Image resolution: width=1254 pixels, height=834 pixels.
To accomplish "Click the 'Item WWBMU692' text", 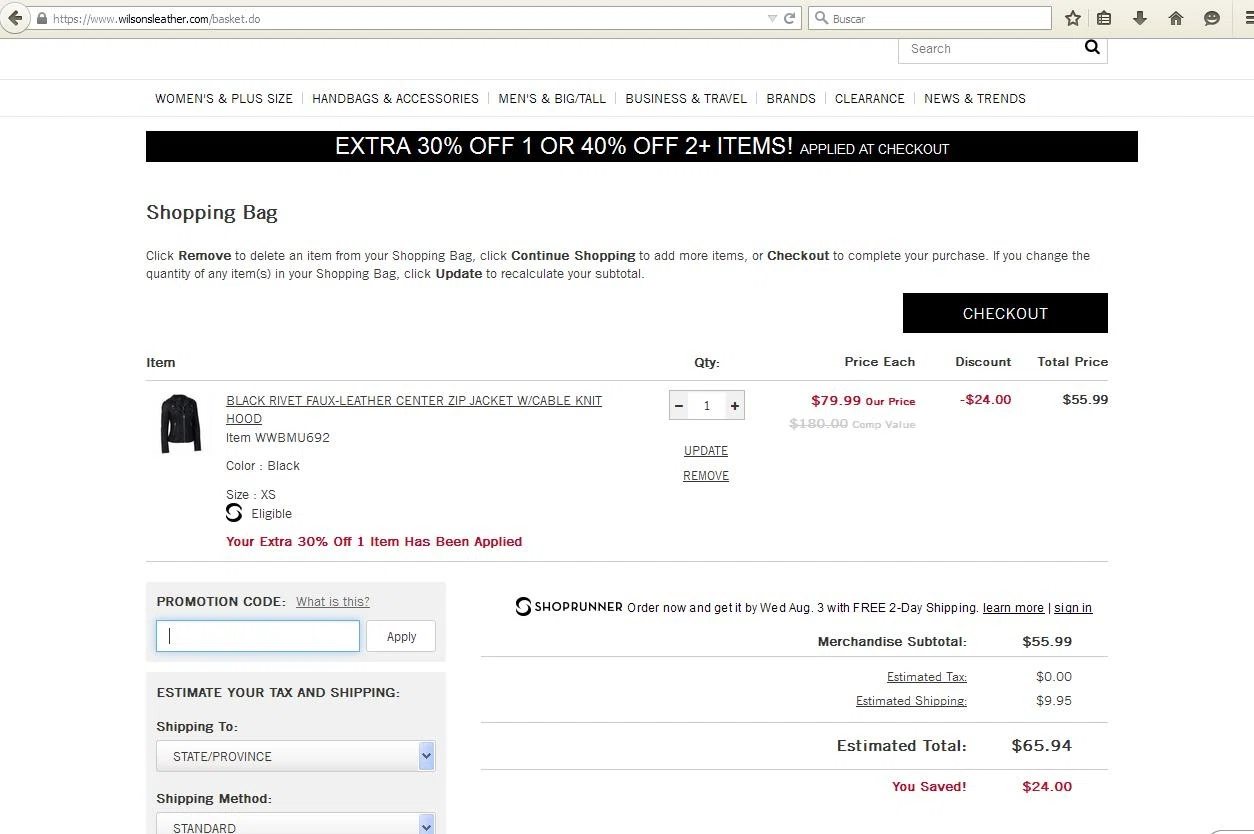I will pyautogui.click(x=278, y=437).
